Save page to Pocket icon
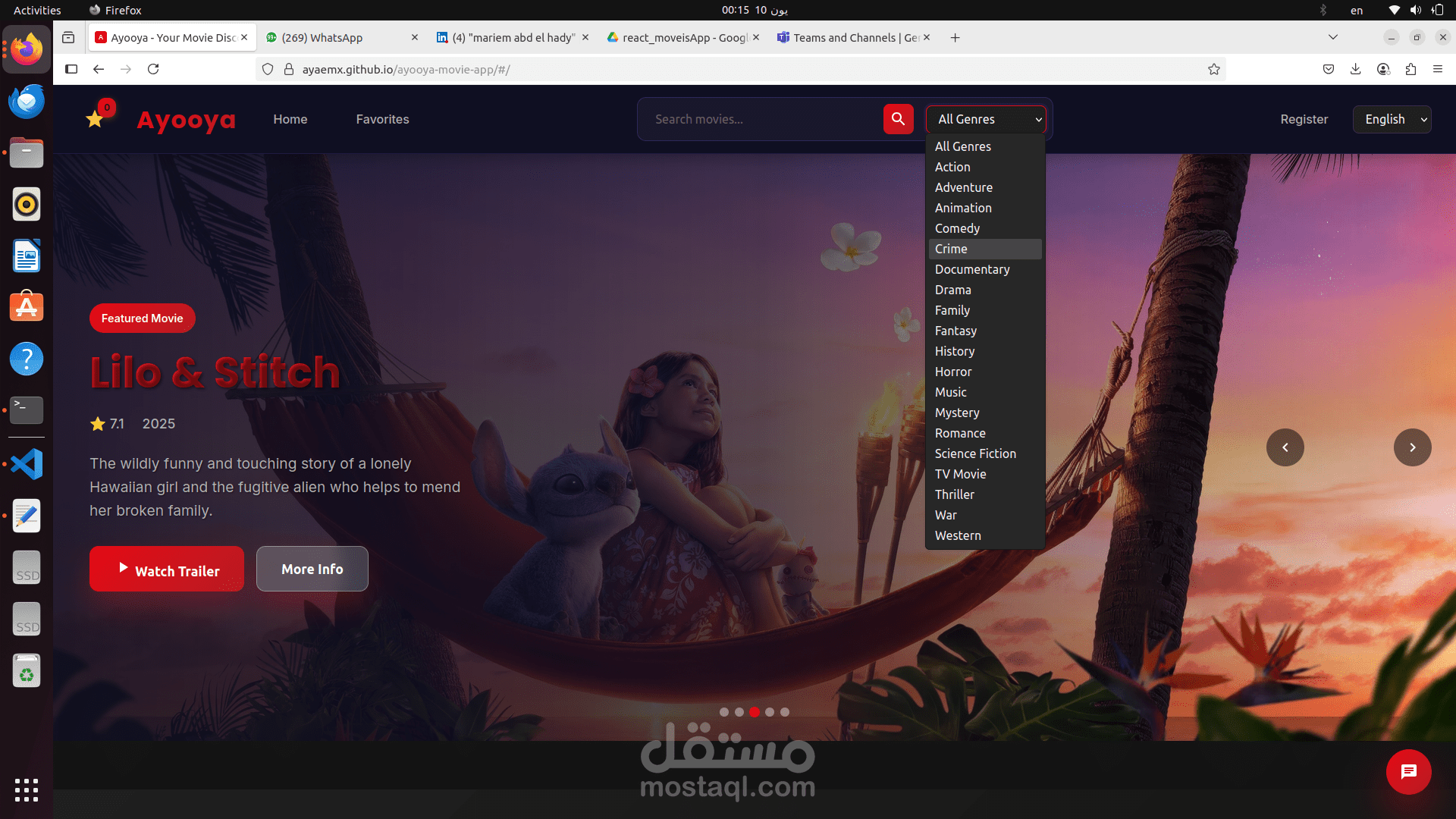1456x819 pixels. point(1328,69)
